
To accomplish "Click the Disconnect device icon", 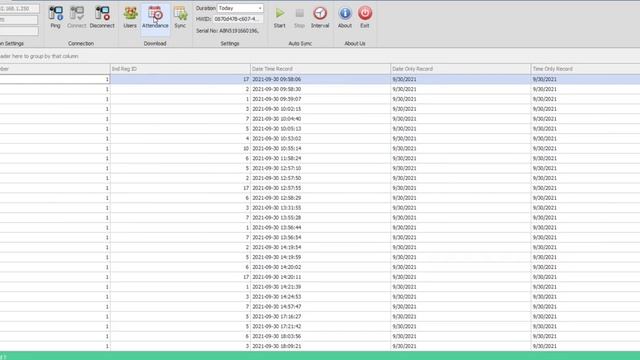I will click(x=102, y=17).
